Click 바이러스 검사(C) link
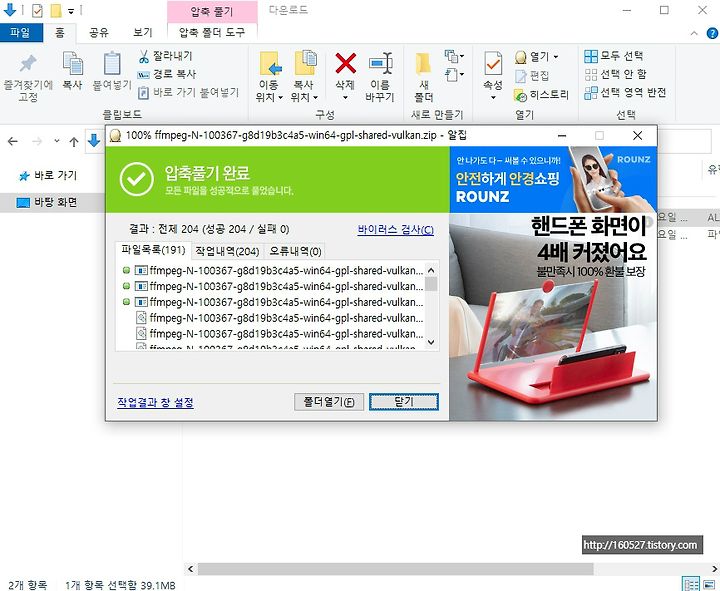The image size is (720, 591). point(395,230)
